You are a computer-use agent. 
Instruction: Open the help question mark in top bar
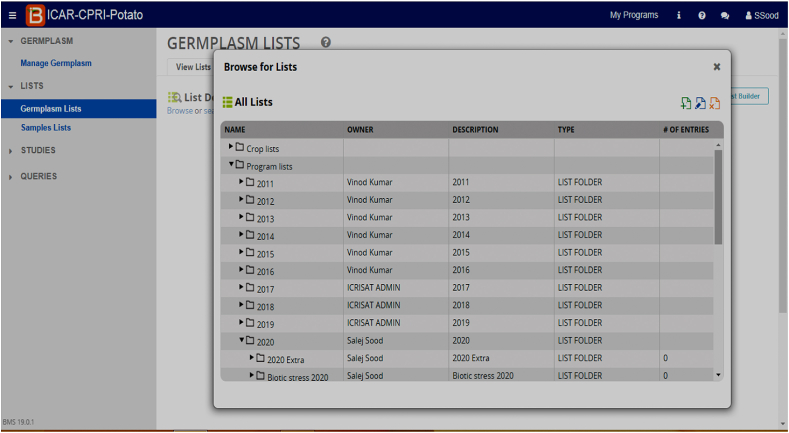[702, 15]
